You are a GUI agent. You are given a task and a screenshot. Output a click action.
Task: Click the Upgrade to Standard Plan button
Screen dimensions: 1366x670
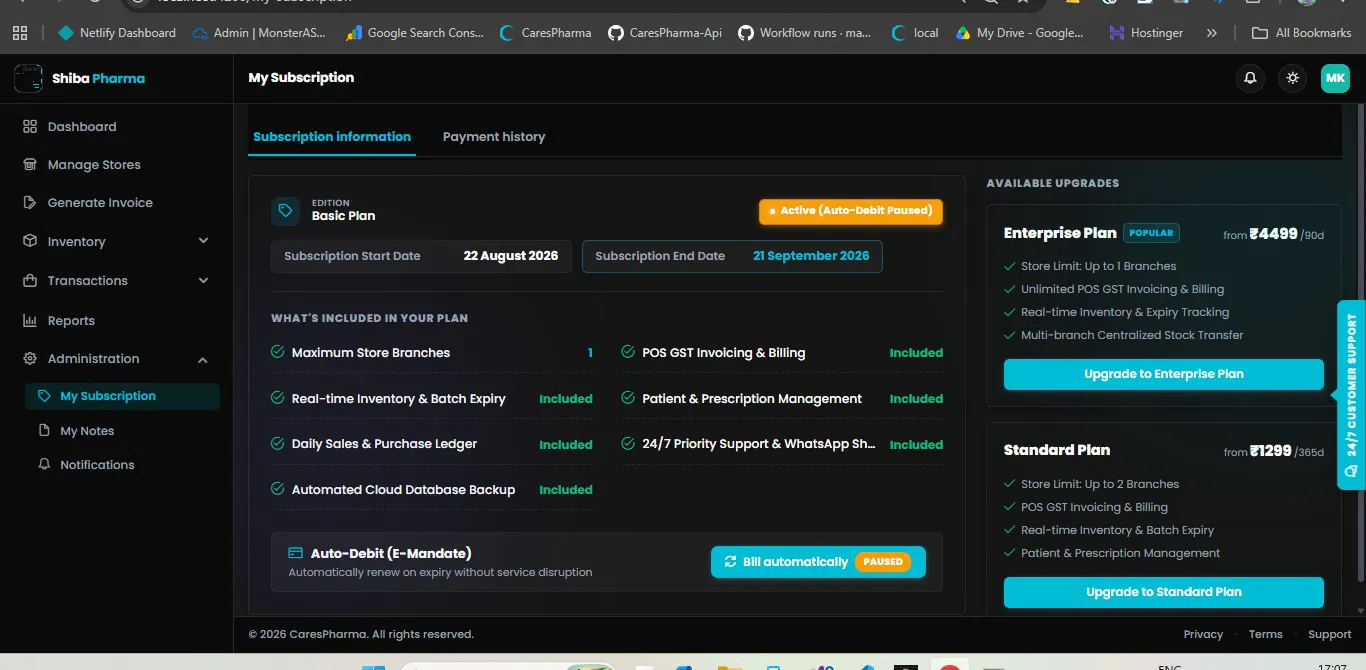(1164, 592)
